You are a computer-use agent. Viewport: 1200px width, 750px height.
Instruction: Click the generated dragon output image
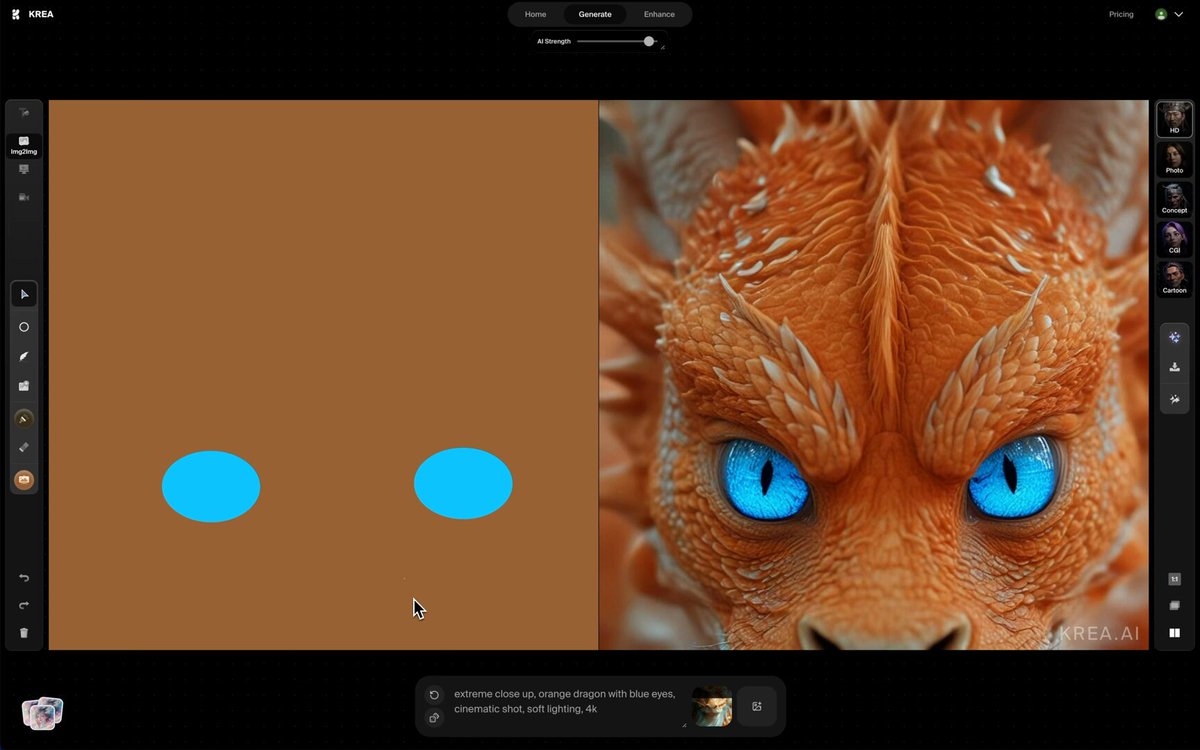[x=873, y=375]
